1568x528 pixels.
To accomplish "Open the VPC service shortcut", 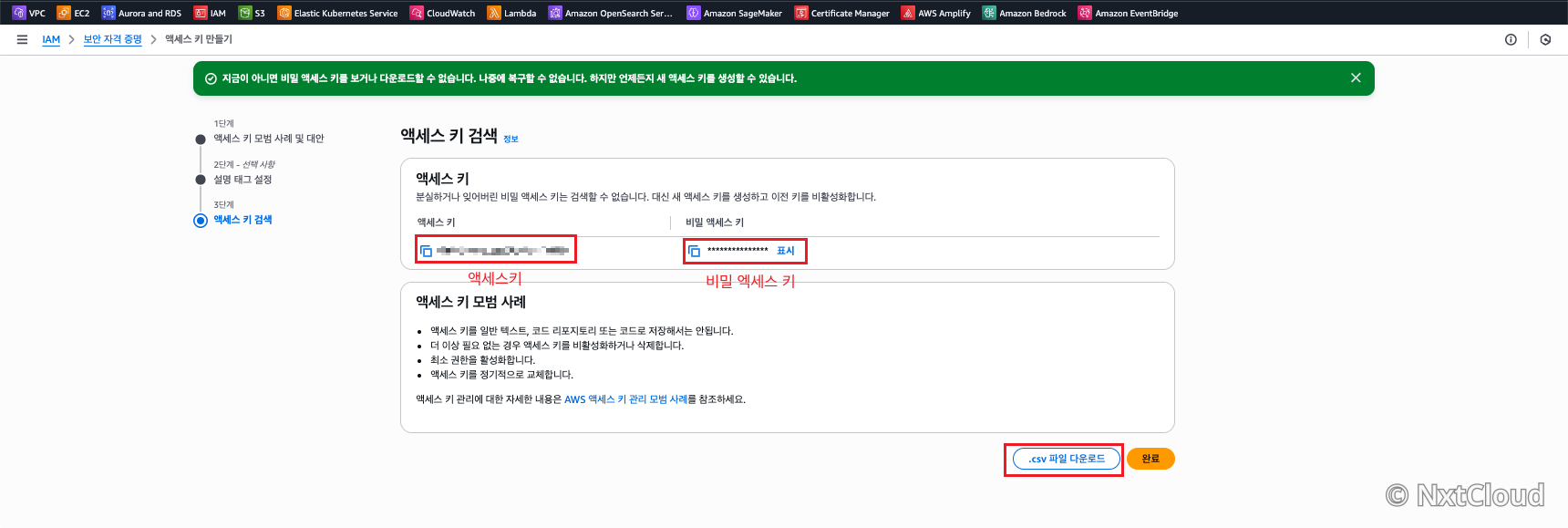I will 28,13.
